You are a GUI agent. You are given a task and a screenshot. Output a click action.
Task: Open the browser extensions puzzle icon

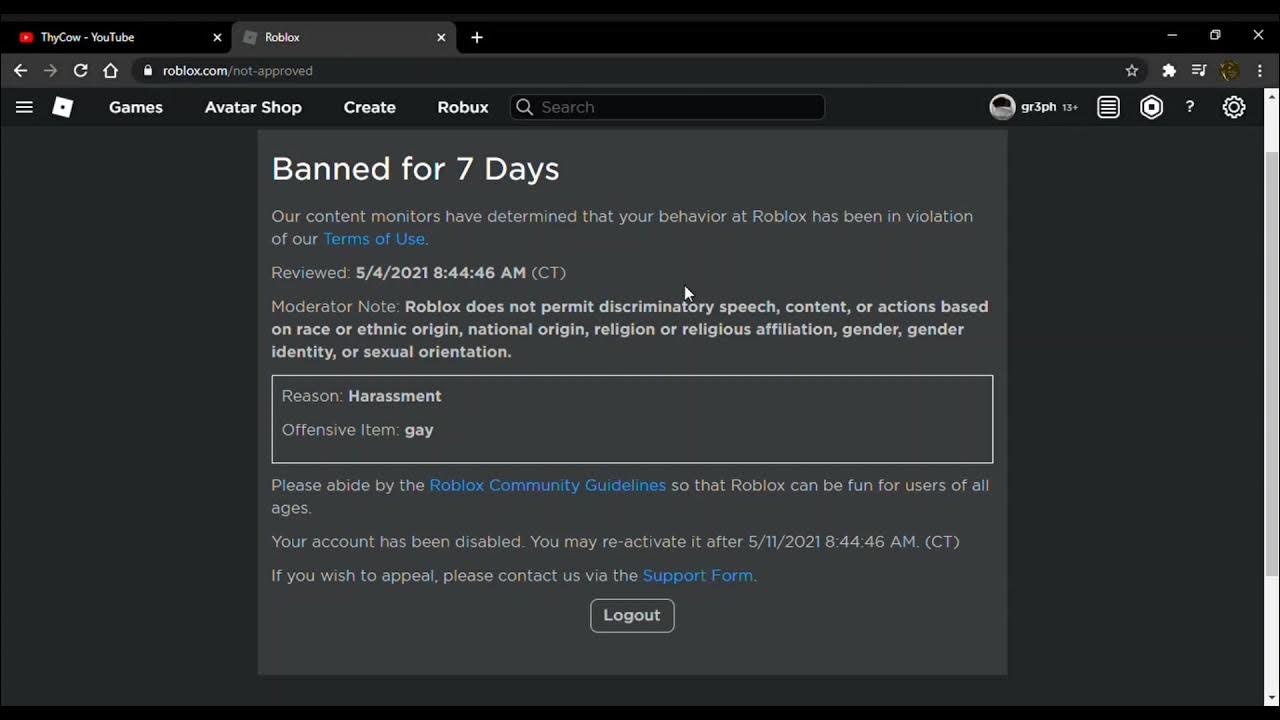1169,70
